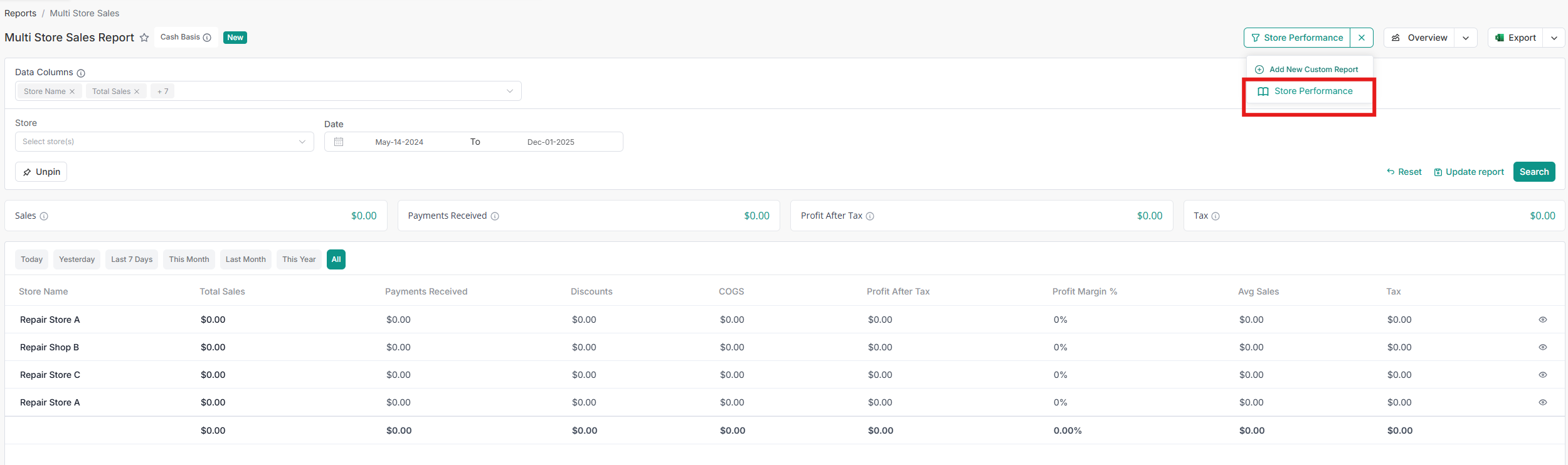Remove the Store Name column tag
This screenshot has width=1568, height=465.
pos(72,91)
